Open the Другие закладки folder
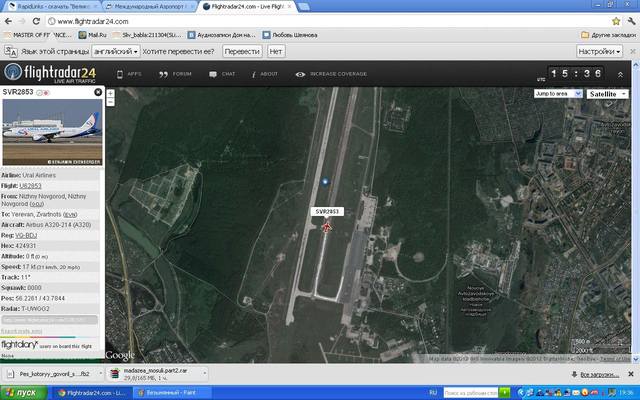Image resolution: width=640 pixels, height=400 pixels. (608, 35)
